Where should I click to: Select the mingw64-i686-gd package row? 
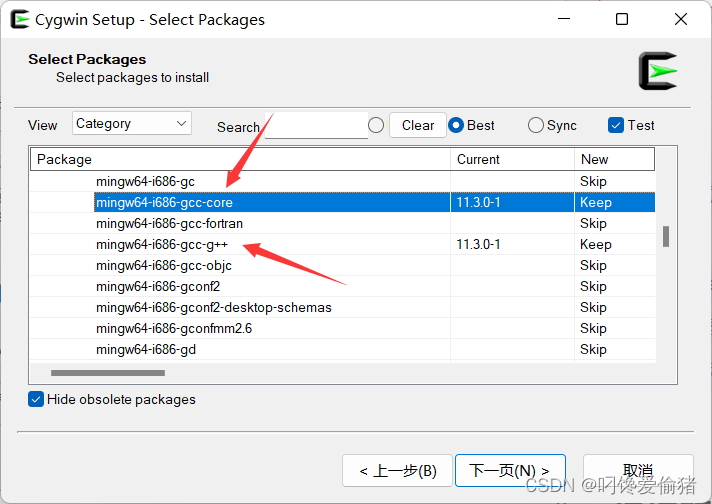(x=343, y=350)
